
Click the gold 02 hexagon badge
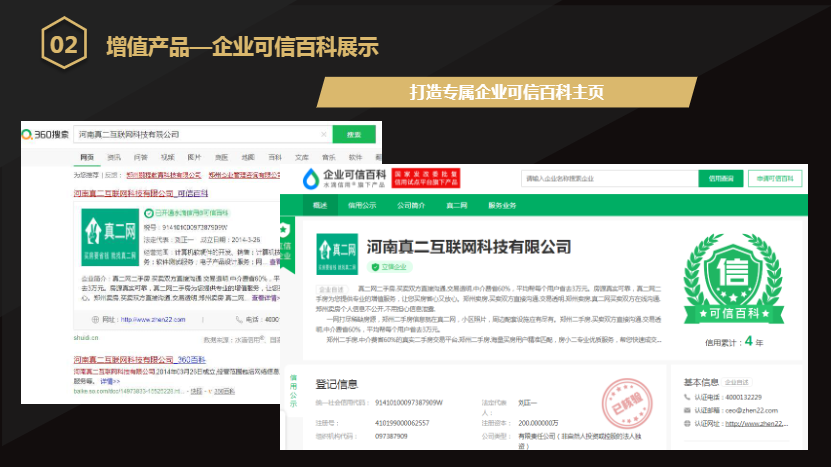click(64, 43)
